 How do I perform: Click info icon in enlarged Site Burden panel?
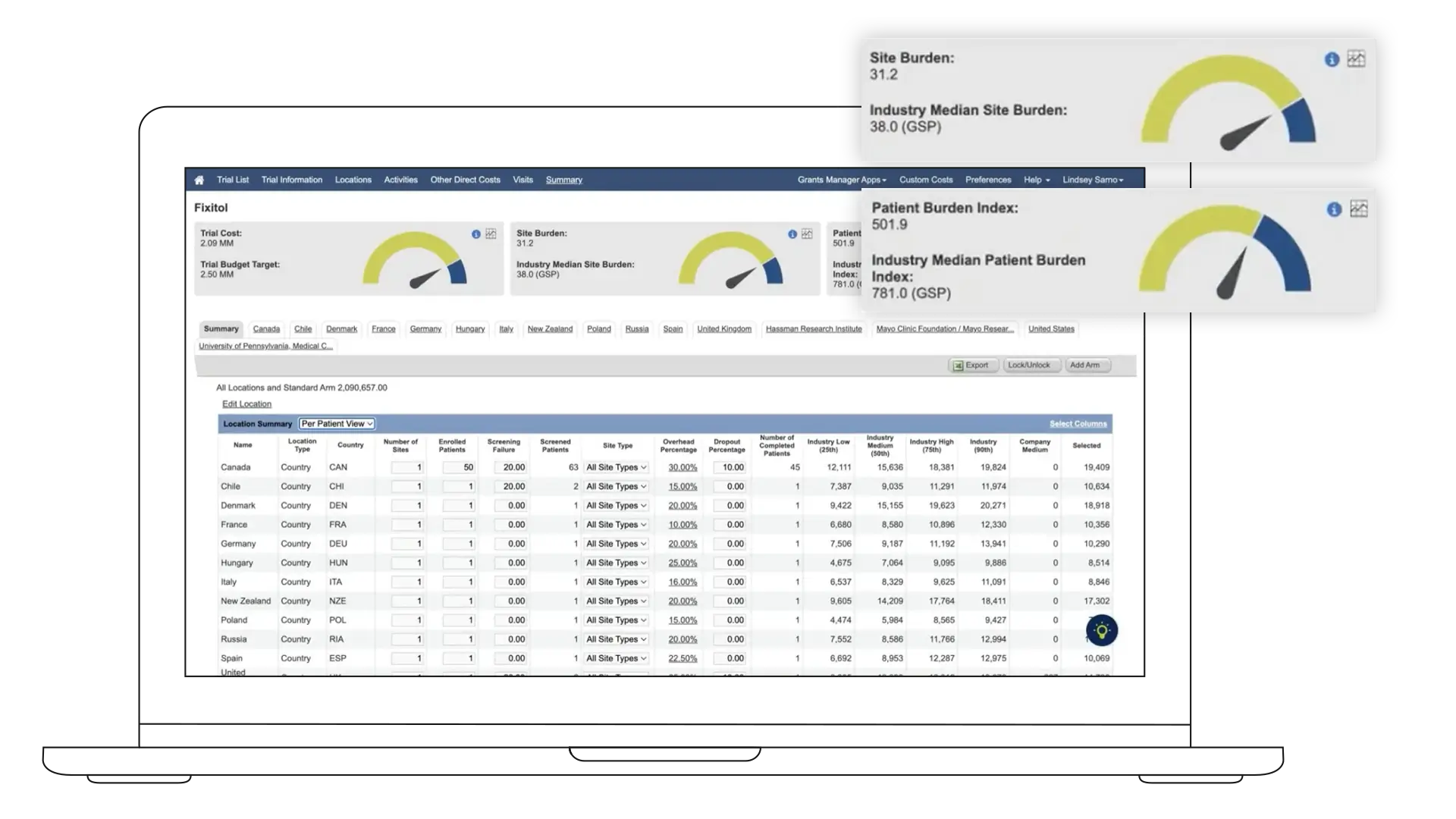coord(1332,60)
